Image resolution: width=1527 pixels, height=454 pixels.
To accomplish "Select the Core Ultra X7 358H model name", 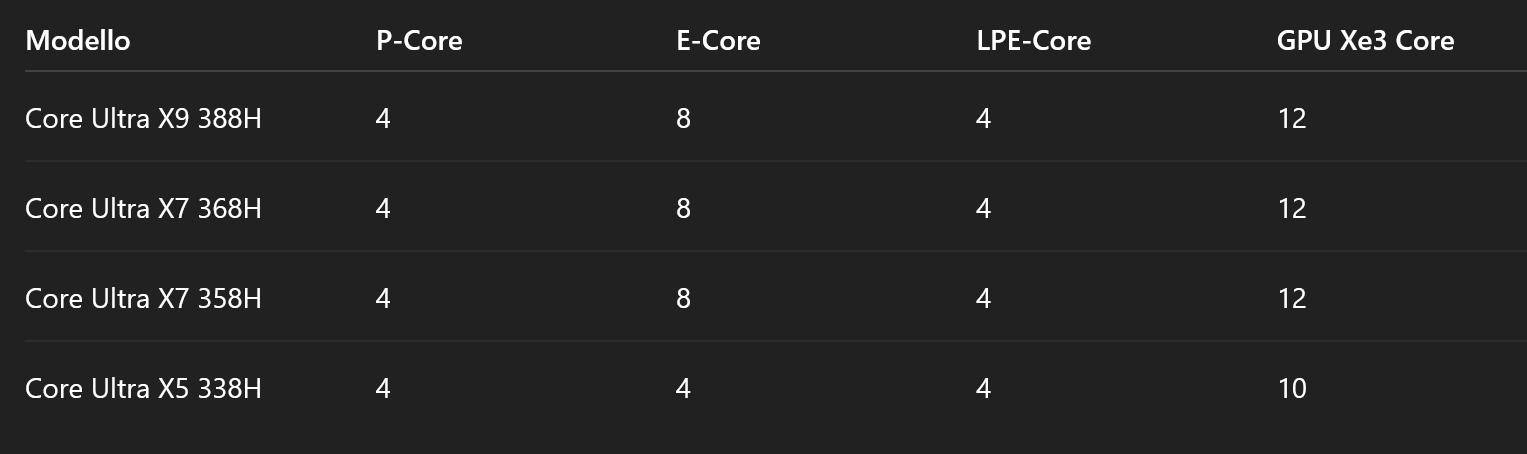I will 143,298.
